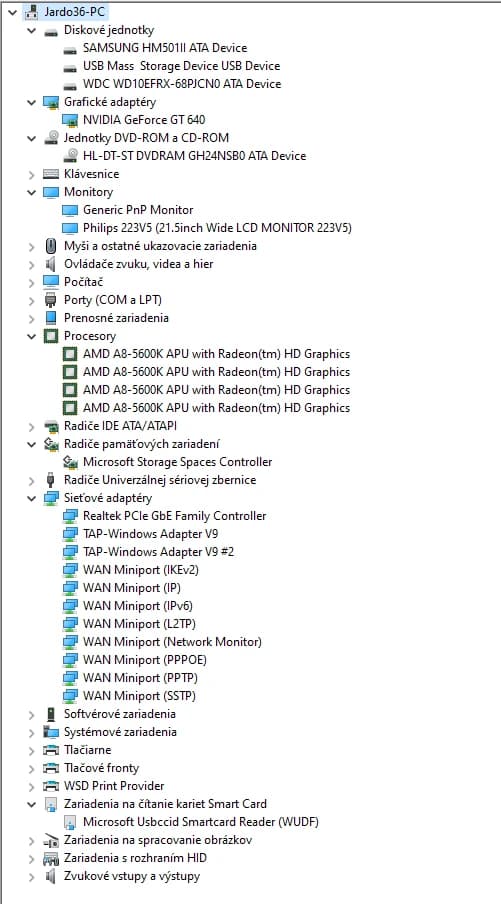Expand the Porty (COM a LPT) category
The image size is (501, 904).
click(x=32, y=300)
